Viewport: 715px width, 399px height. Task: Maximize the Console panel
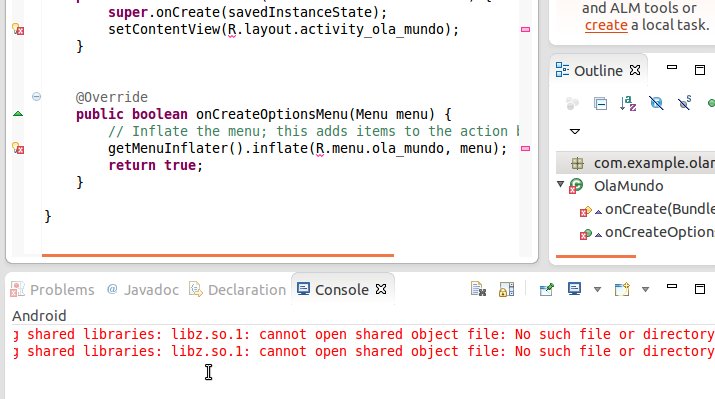pyautogui.click(x=699, y=289)
